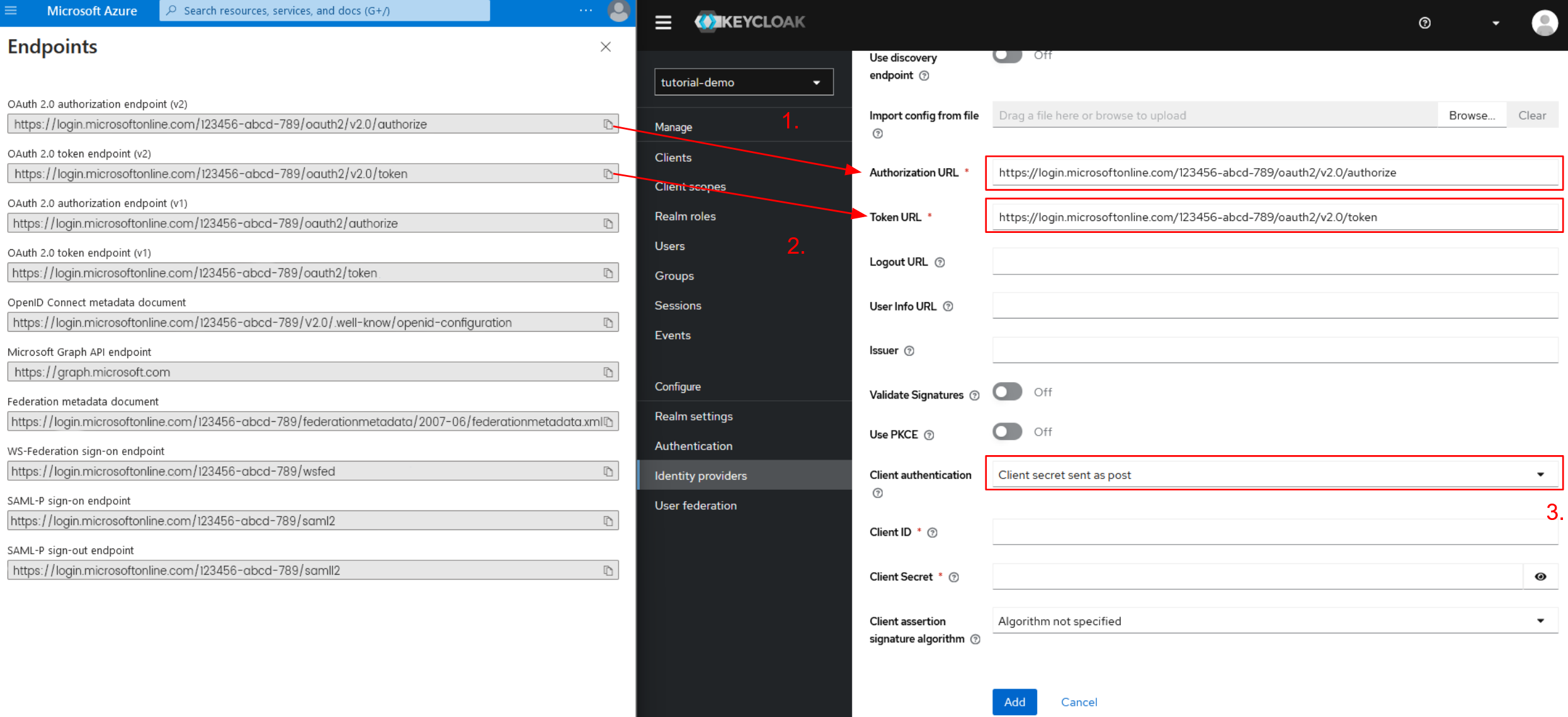Copy WS-Federation sign-on endpoint URL
Image resolution: width=1568 pixels, height=717 pixels.
tap(608, 471)
